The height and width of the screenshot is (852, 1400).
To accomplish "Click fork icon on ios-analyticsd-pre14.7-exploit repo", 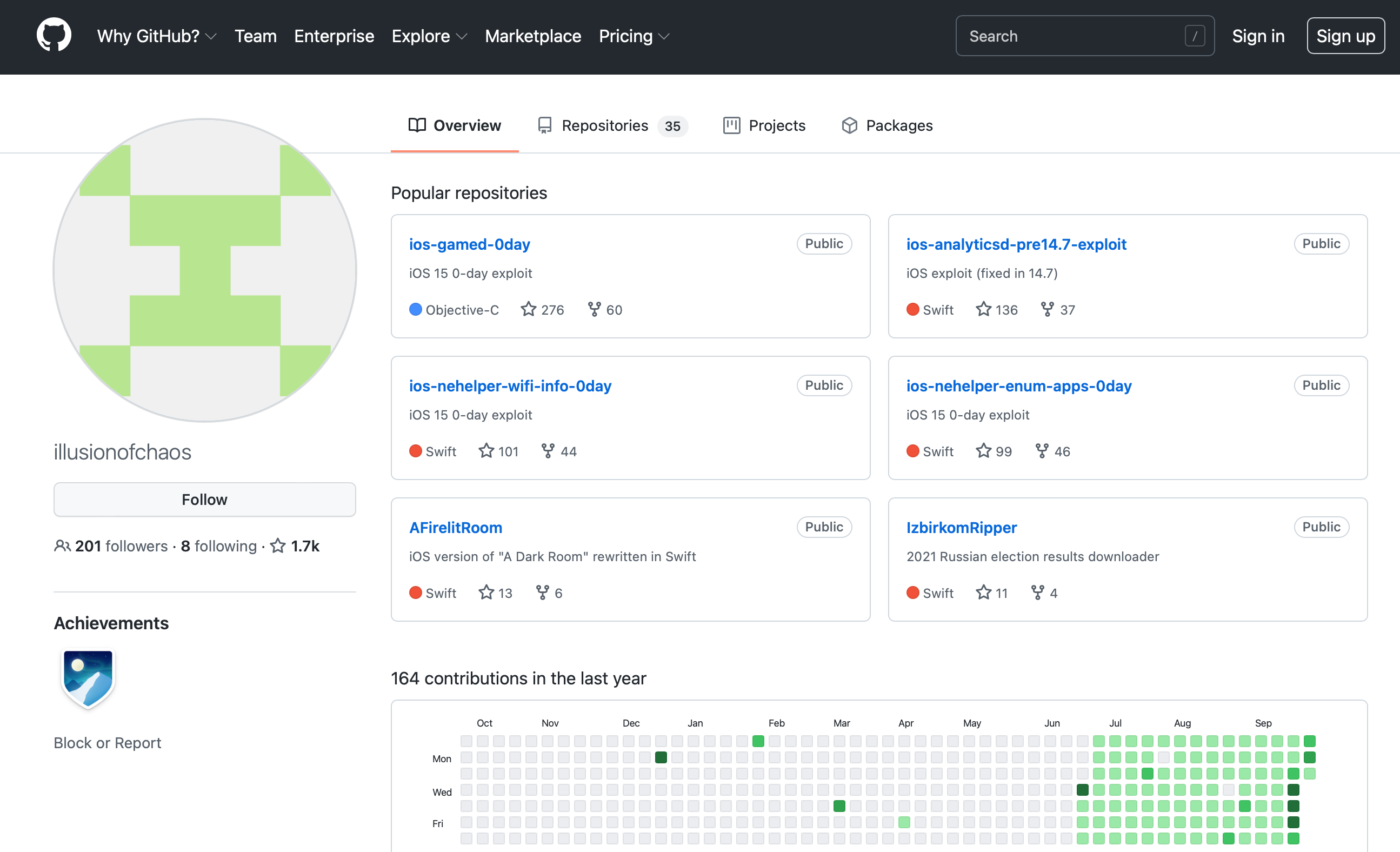I will tap(1046, 309).
